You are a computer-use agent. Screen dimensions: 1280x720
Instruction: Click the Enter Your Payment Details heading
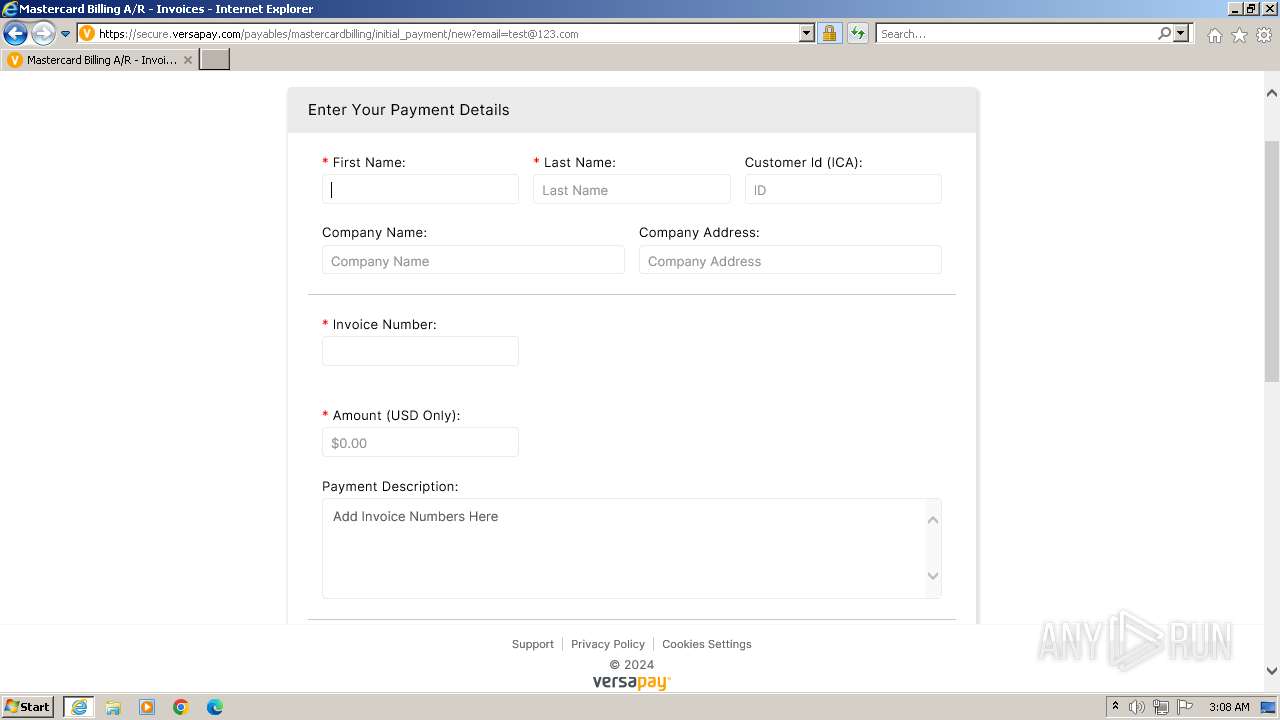pyautogui.click(x=409, y=110)
